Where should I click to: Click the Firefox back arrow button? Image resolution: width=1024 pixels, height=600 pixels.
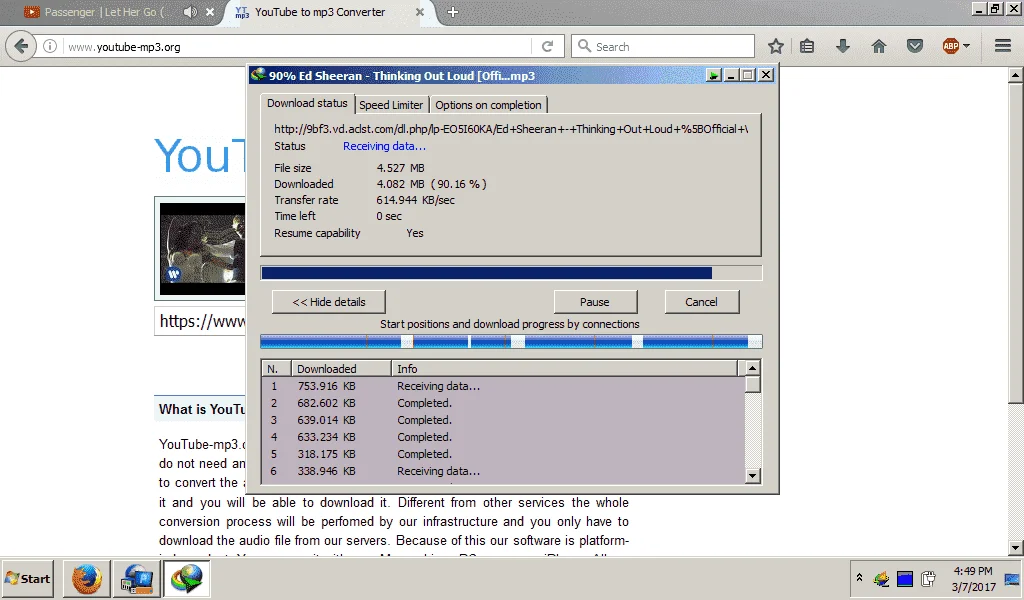(21, 46)
